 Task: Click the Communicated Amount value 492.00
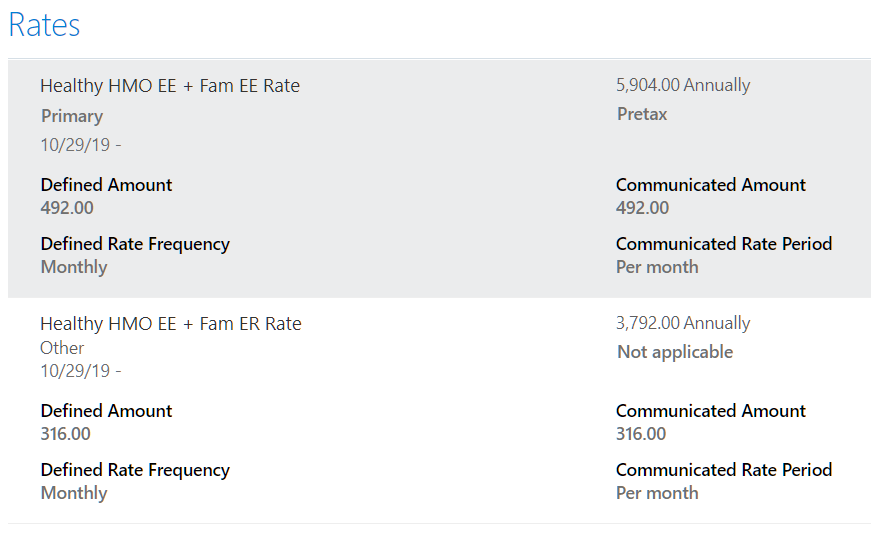[642, 208]
